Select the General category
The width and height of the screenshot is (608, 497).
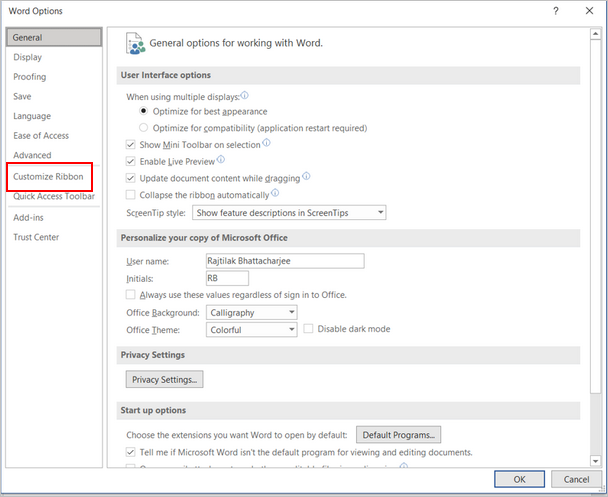point(54,37)
